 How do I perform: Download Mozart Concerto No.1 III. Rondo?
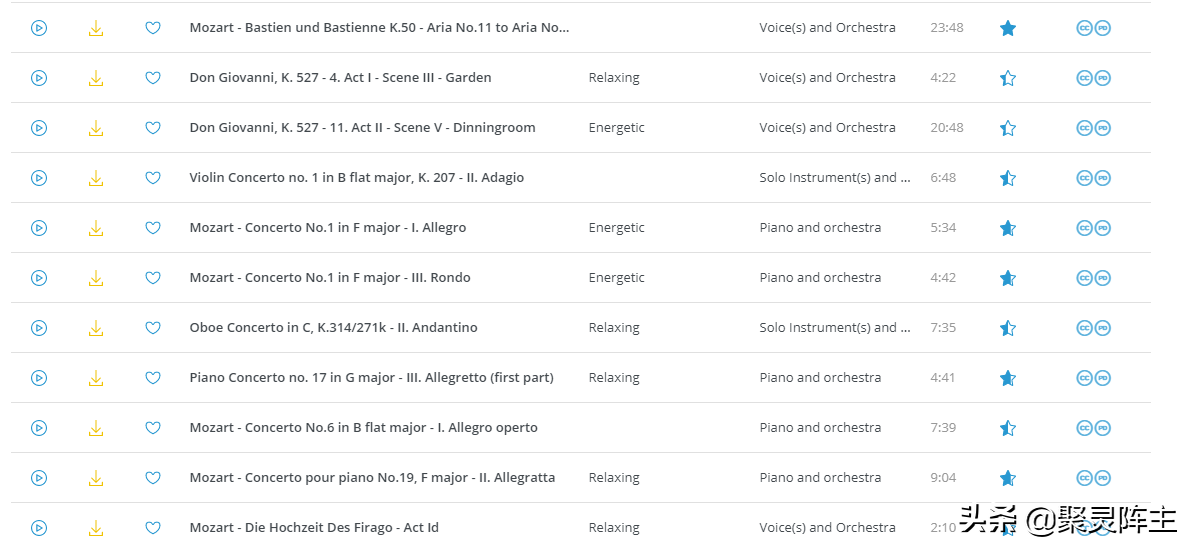click(x=96, y=278)
